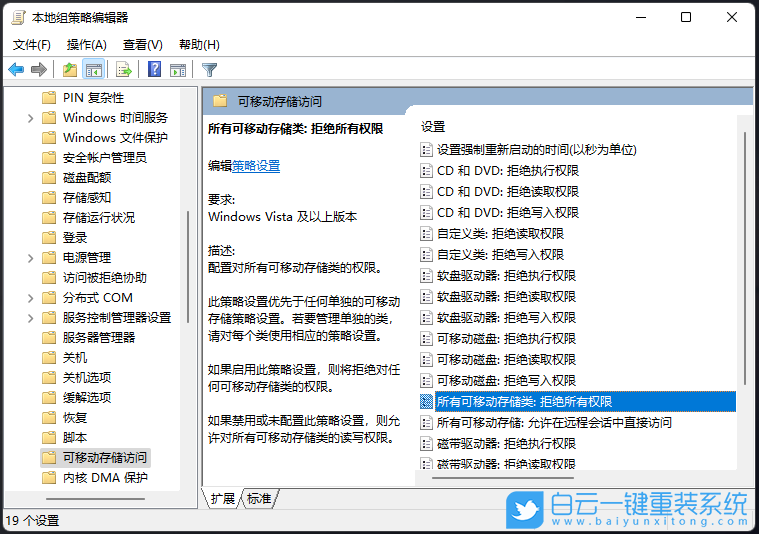Click the 策略设置 edit link
Image resolution: width=759 pixels, height=534 pixels.
click(256, 166)
